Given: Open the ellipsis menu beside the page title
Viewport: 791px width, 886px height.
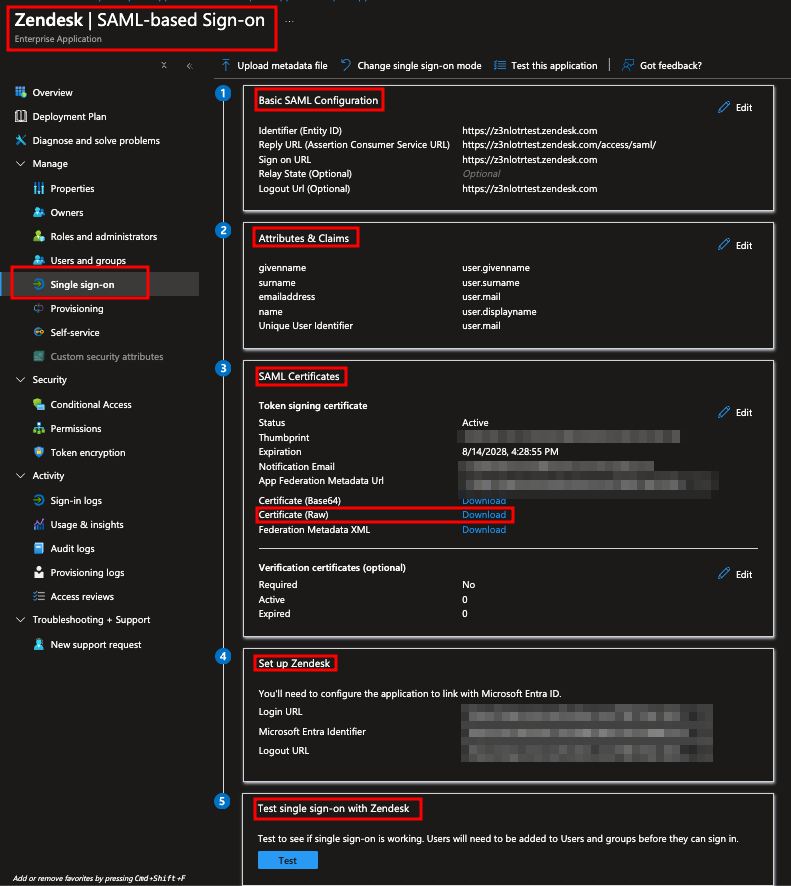Looking at the screenshot, I should pyautogui.click(x=289, y=21).
